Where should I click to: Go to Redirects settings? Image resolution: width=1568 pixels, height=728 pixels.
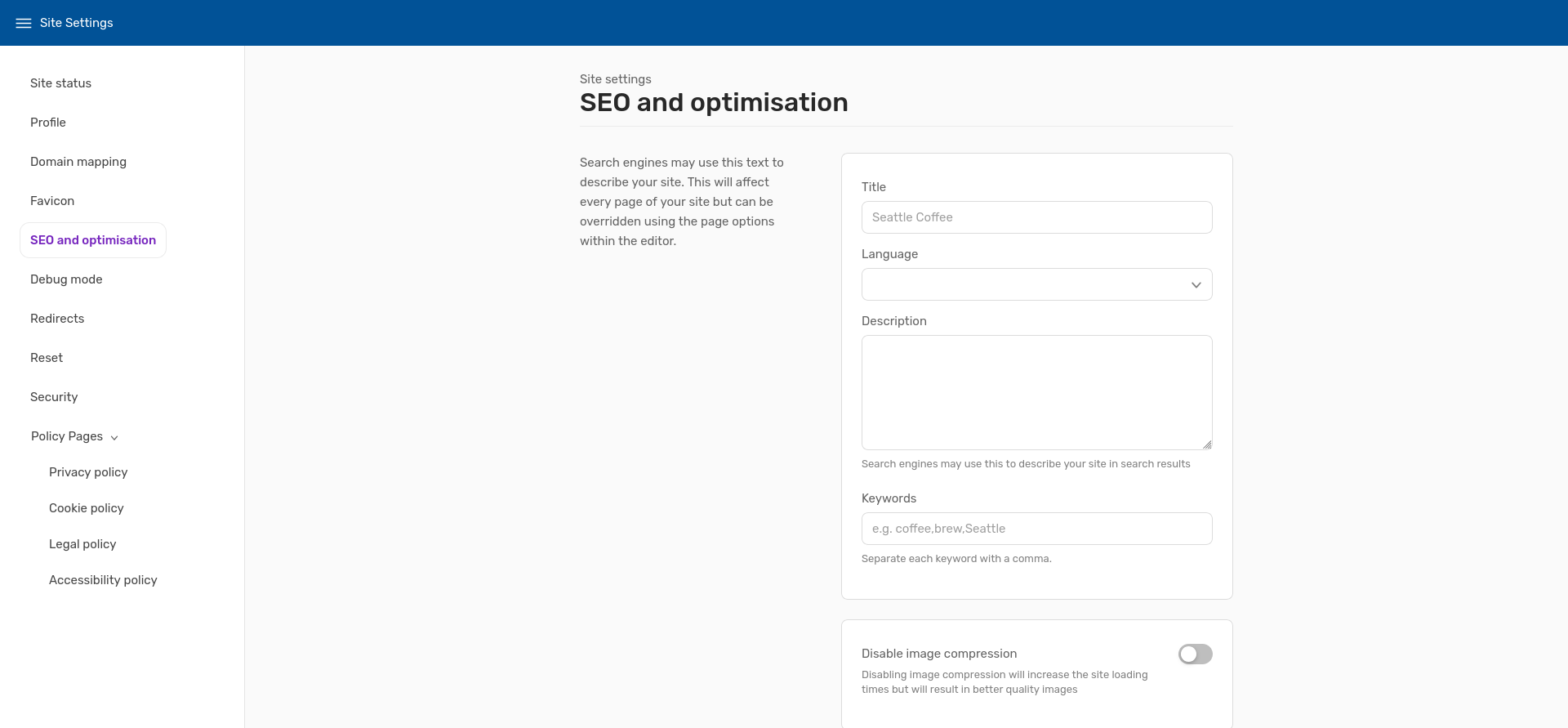(57, 319)
